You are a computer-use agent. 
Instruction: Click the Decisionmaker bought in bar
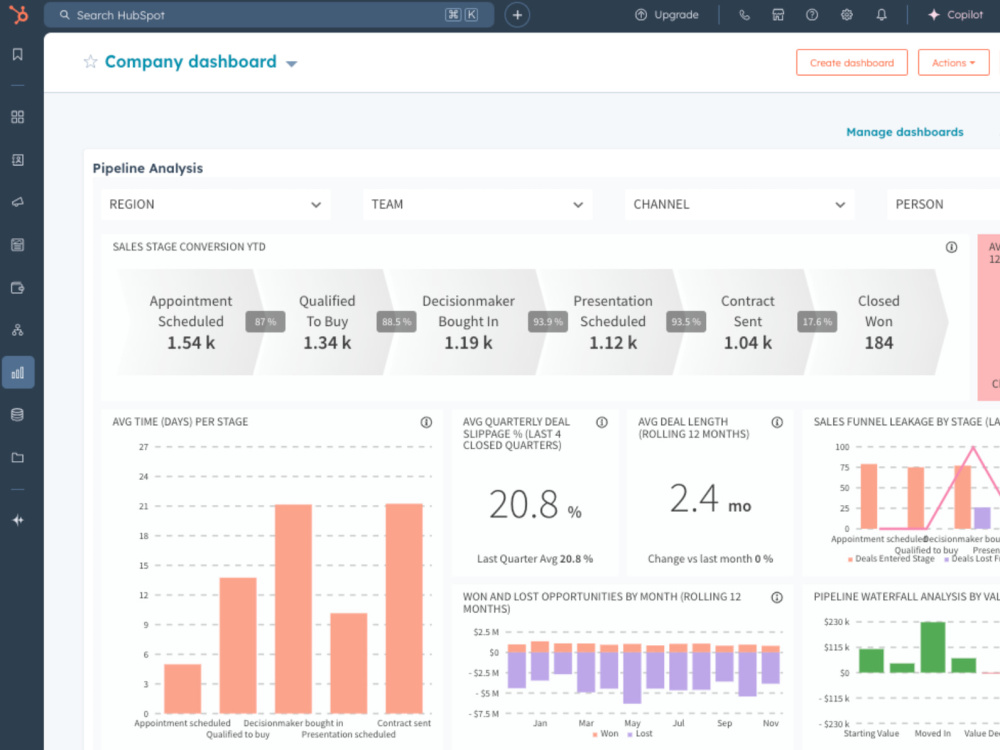[x=293, y=609]
